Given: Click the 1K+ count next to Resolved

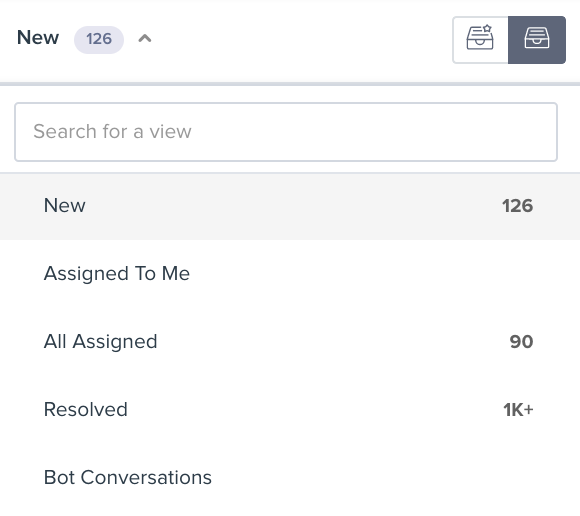Looking at the screenshot, I should point(518,410).
